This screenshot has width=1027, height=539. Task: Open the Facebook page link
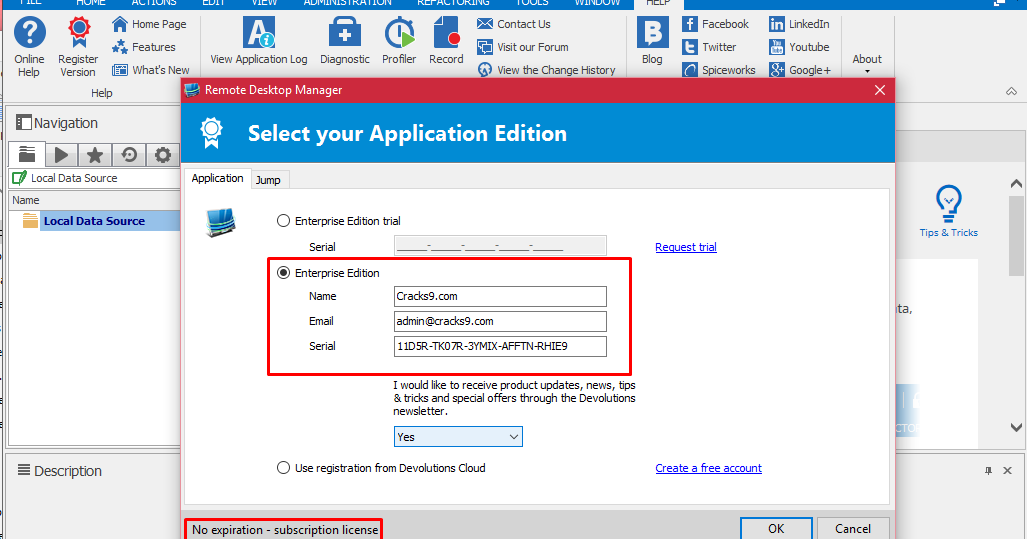[x=715, y=24]
